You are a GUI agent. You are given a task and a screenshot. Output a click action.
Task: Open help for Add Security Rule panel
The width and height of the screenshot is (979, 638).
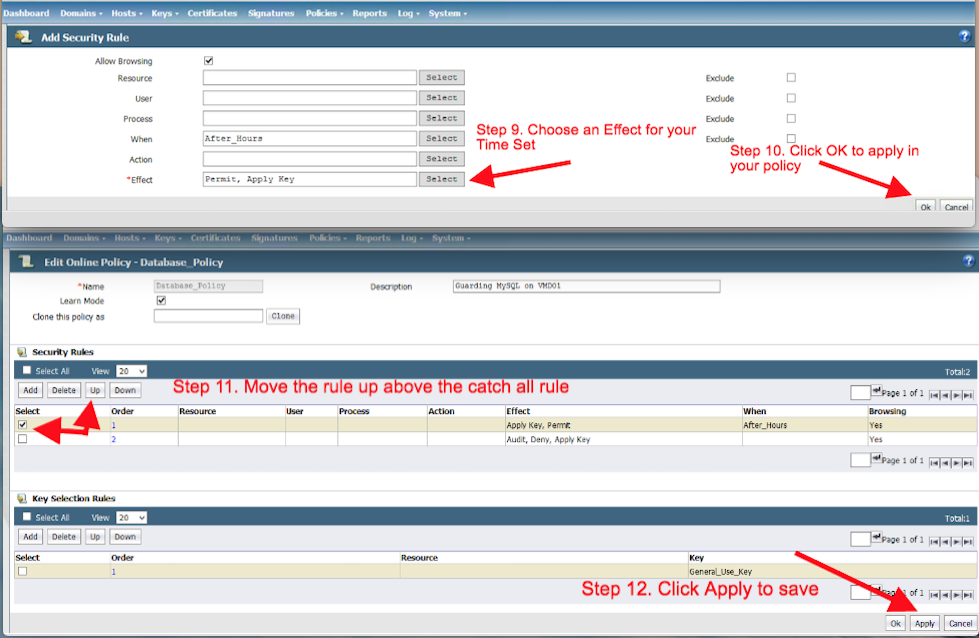click(x=966, y=36)
